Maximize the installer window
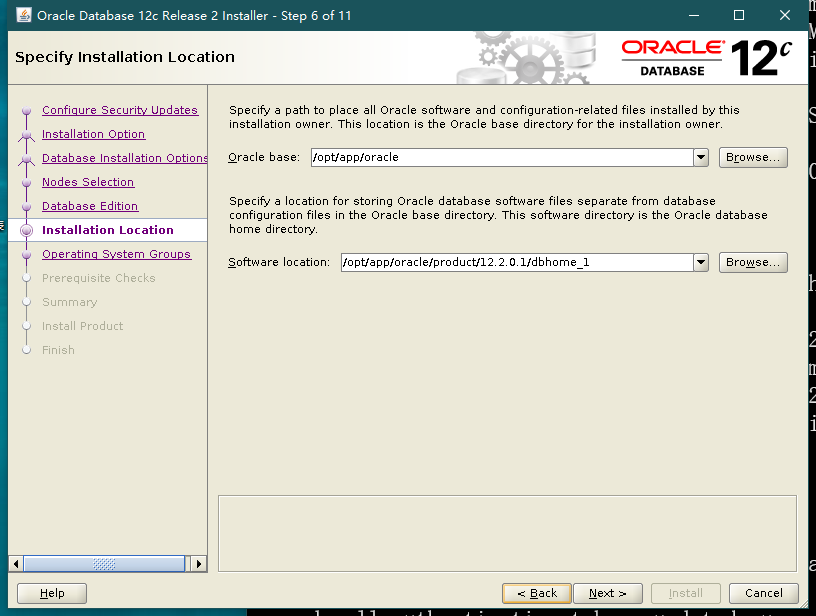Viewport: 816px width, 616px height. click(x=738, y=15)
